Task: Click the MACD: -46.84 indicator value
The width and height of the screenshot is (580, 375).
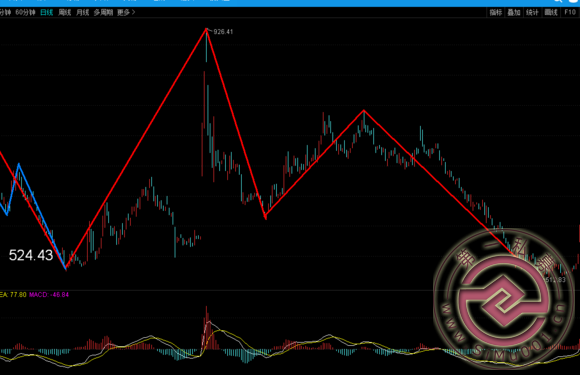Action: pyautogui.click(x=49, y=295)
